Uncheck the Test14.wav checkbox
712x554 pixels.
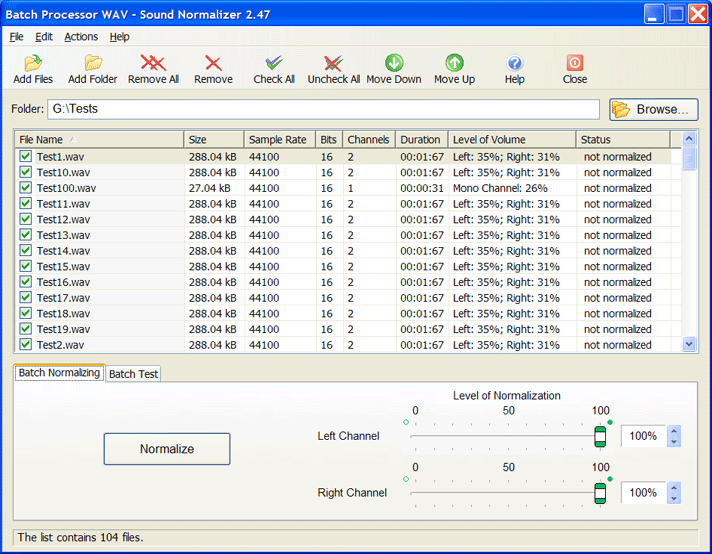coord(25,250)
